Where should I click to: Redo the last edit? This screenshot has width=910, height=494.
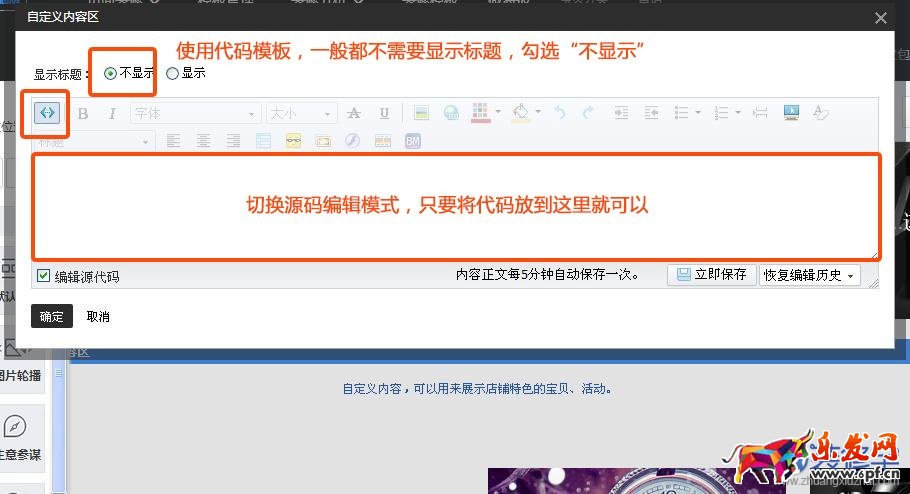point(588,113)
